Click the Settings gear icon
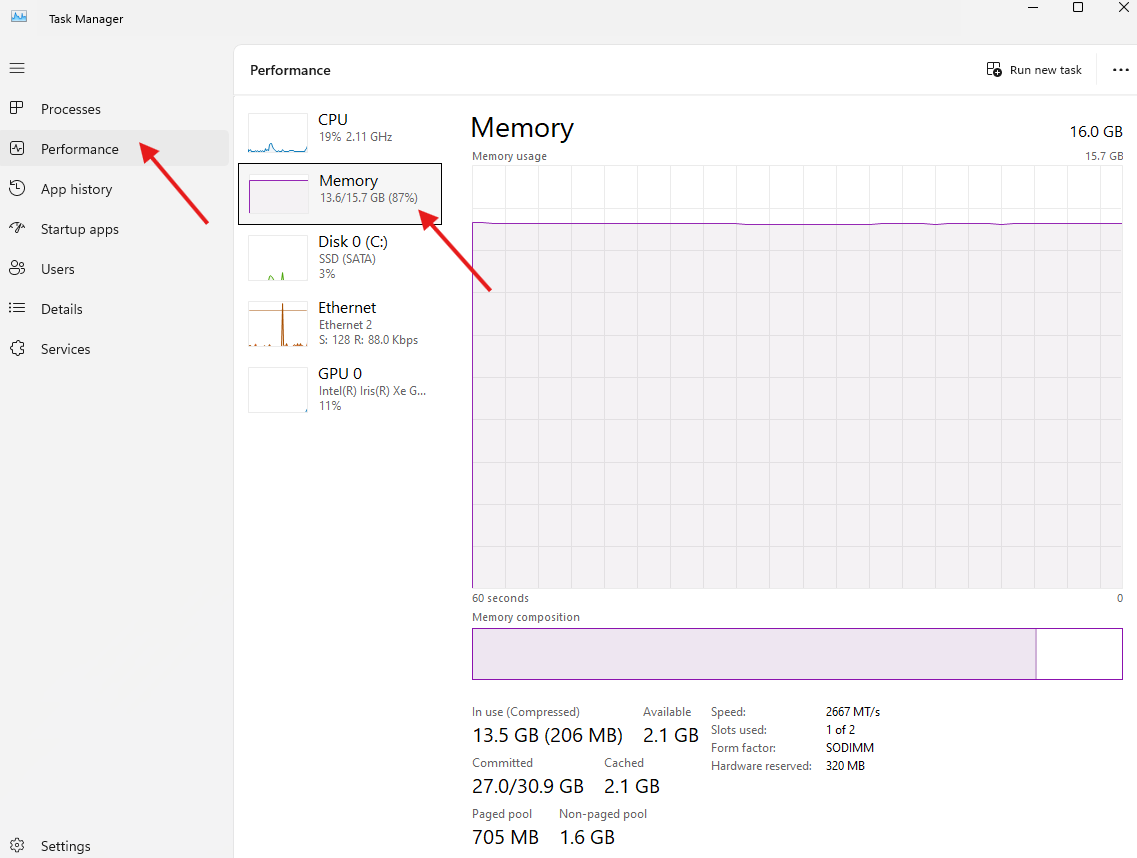Screen dimensions: 1137x858 [17, 846]
